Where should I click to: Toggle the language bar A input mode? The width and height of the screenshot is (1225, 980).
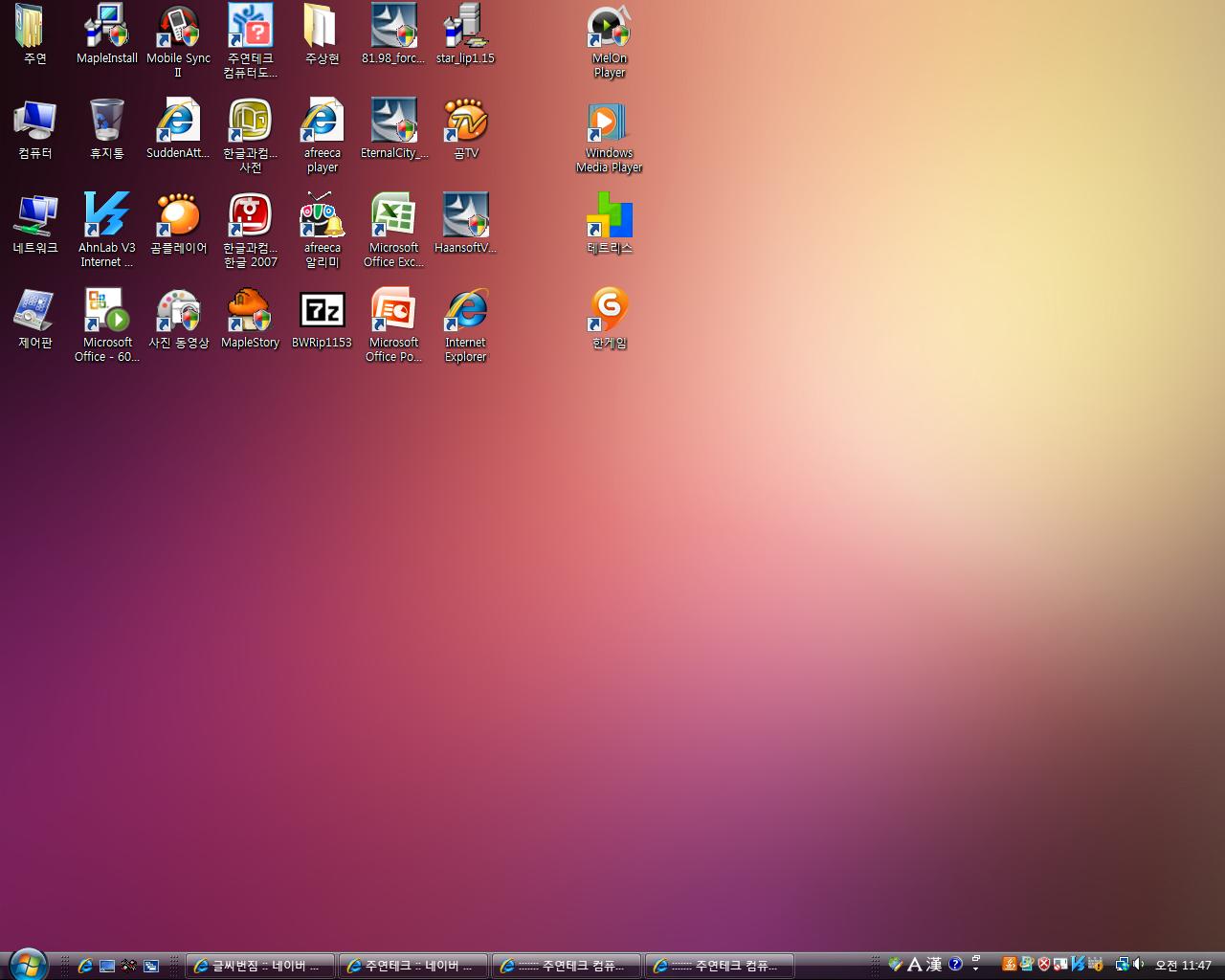pyautogui.click(x=914, y=965)
